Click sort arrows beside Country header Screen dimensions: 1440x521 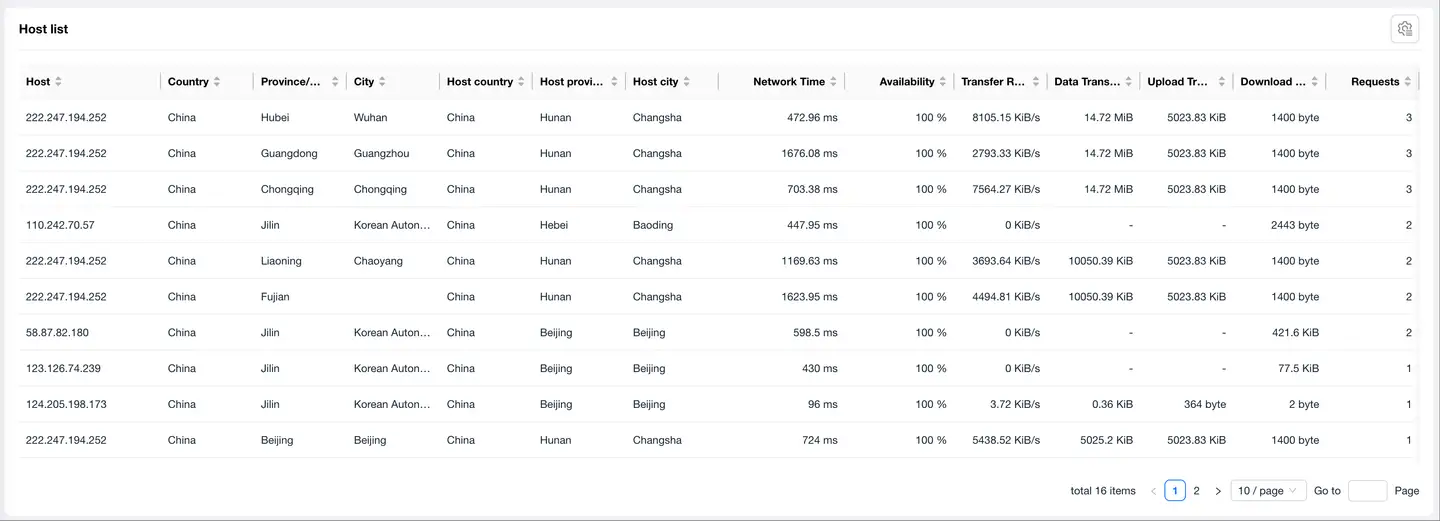tap(217, 82)
